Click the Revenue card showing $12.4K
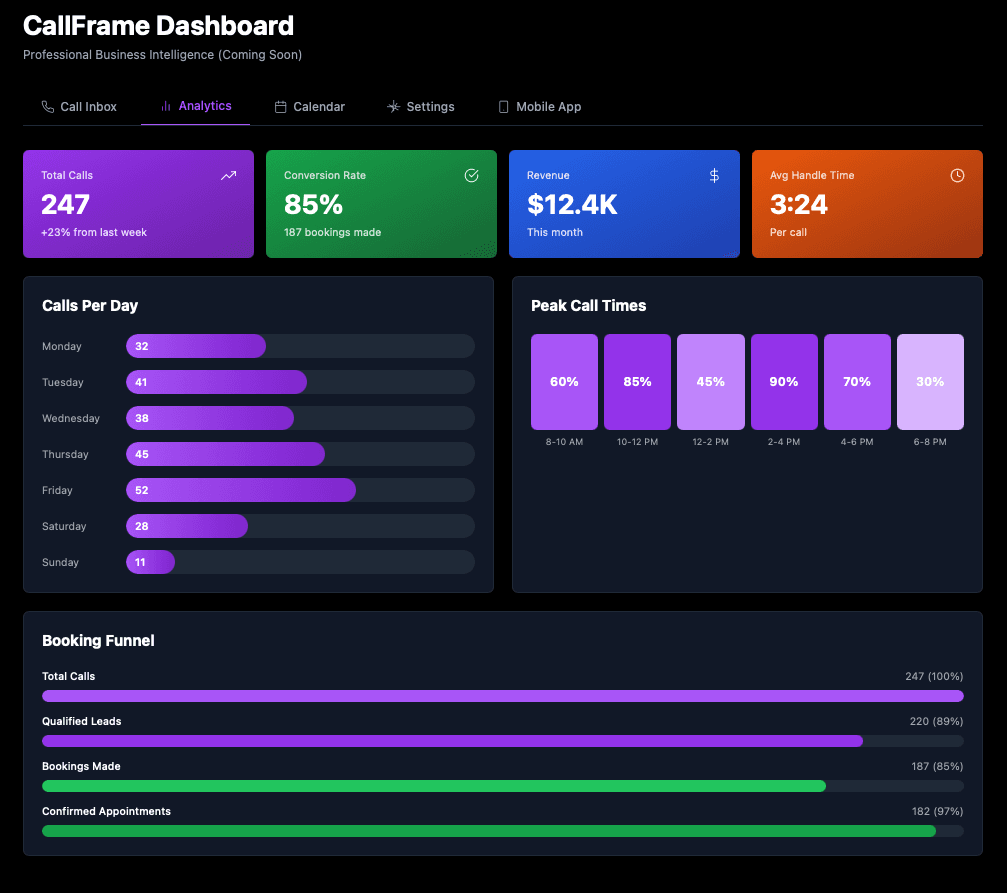 point(624,204)
